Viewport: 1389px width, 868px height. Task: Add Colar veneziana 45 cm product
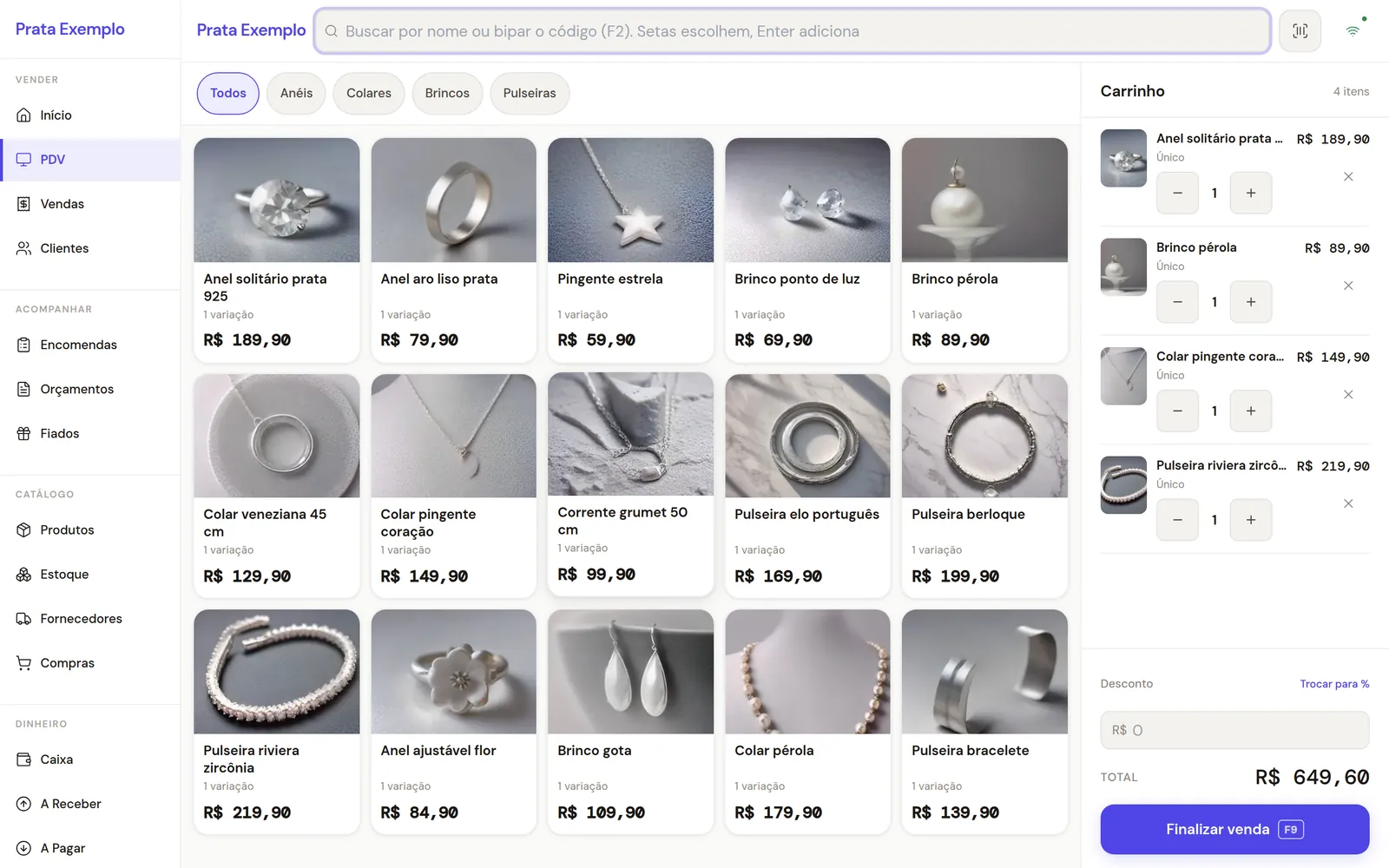click(x=276, y=486)
